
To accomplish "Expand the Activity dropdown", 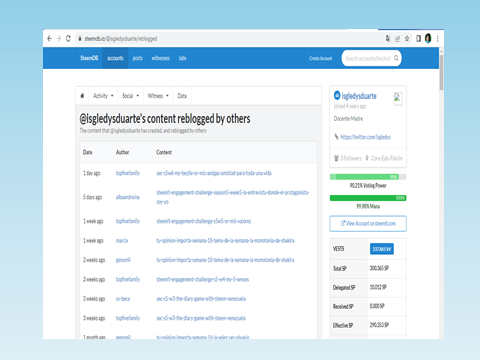I will 103,96.
